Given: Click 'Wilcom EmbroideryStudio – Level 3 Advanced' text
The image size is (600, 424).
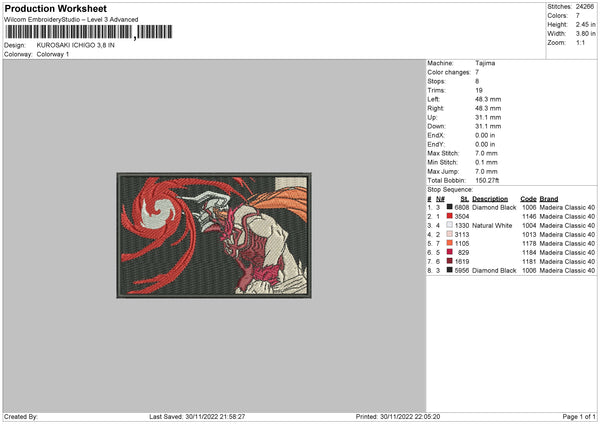Looking at the screenshot, I should pos(71,20).
